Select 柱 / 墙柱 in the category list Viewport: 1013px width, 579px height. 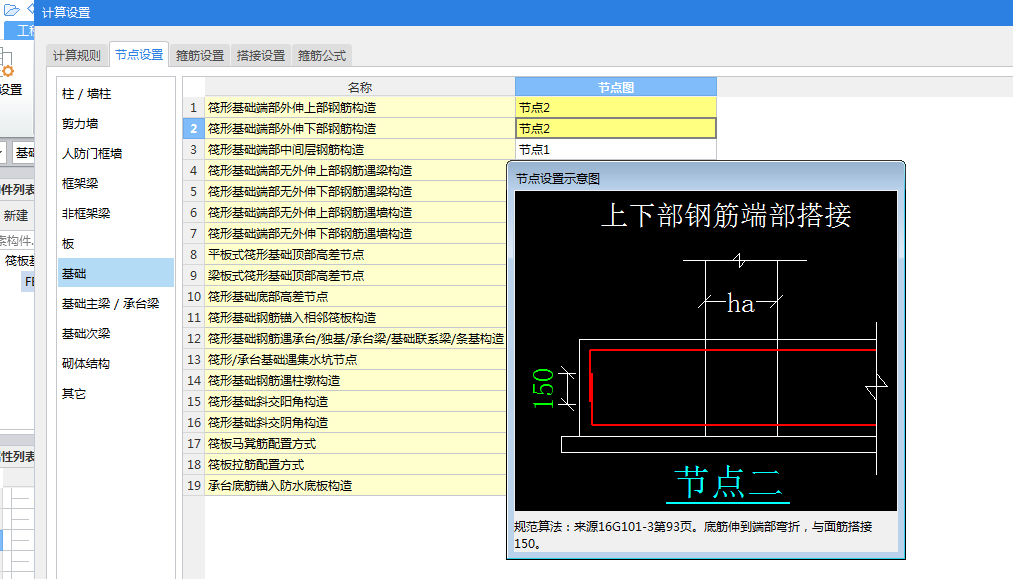point(116,94)
